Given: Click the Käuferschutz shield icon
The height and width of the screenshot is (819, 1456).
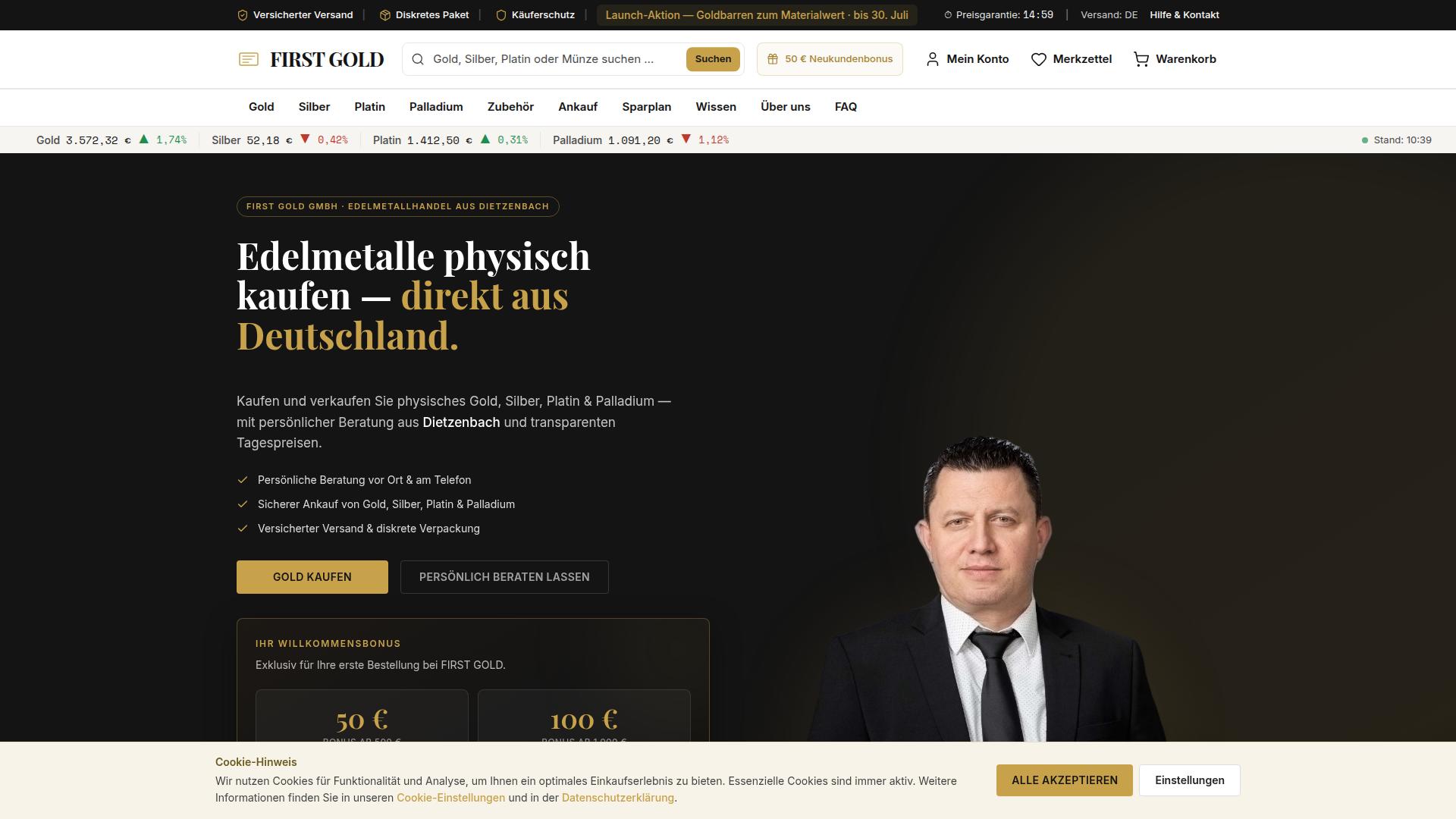Looking at the screenshot, I should (501, 15).
